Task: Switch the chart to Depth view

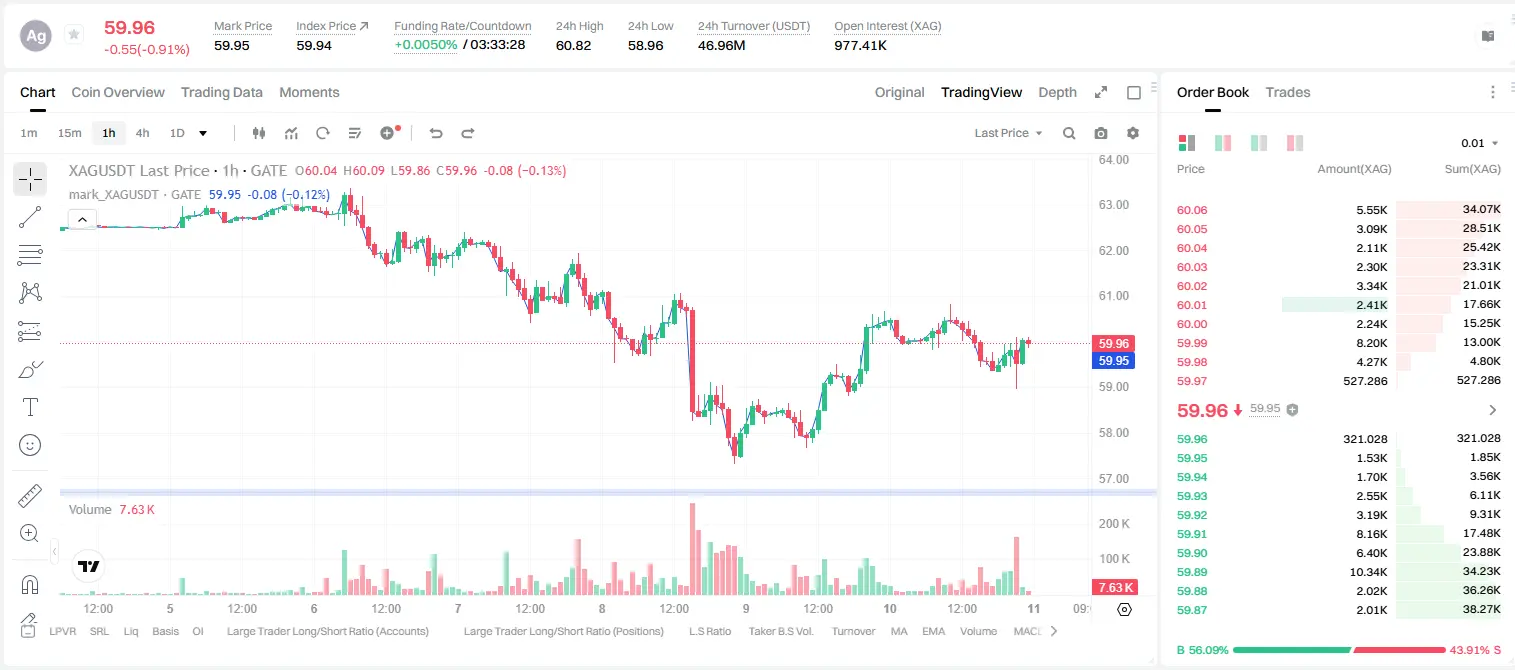Action: tap(1057, 92)
